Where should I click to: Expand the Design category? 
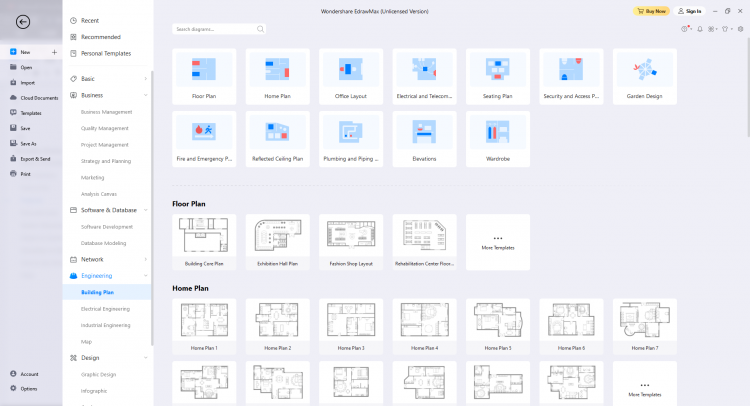146,357
